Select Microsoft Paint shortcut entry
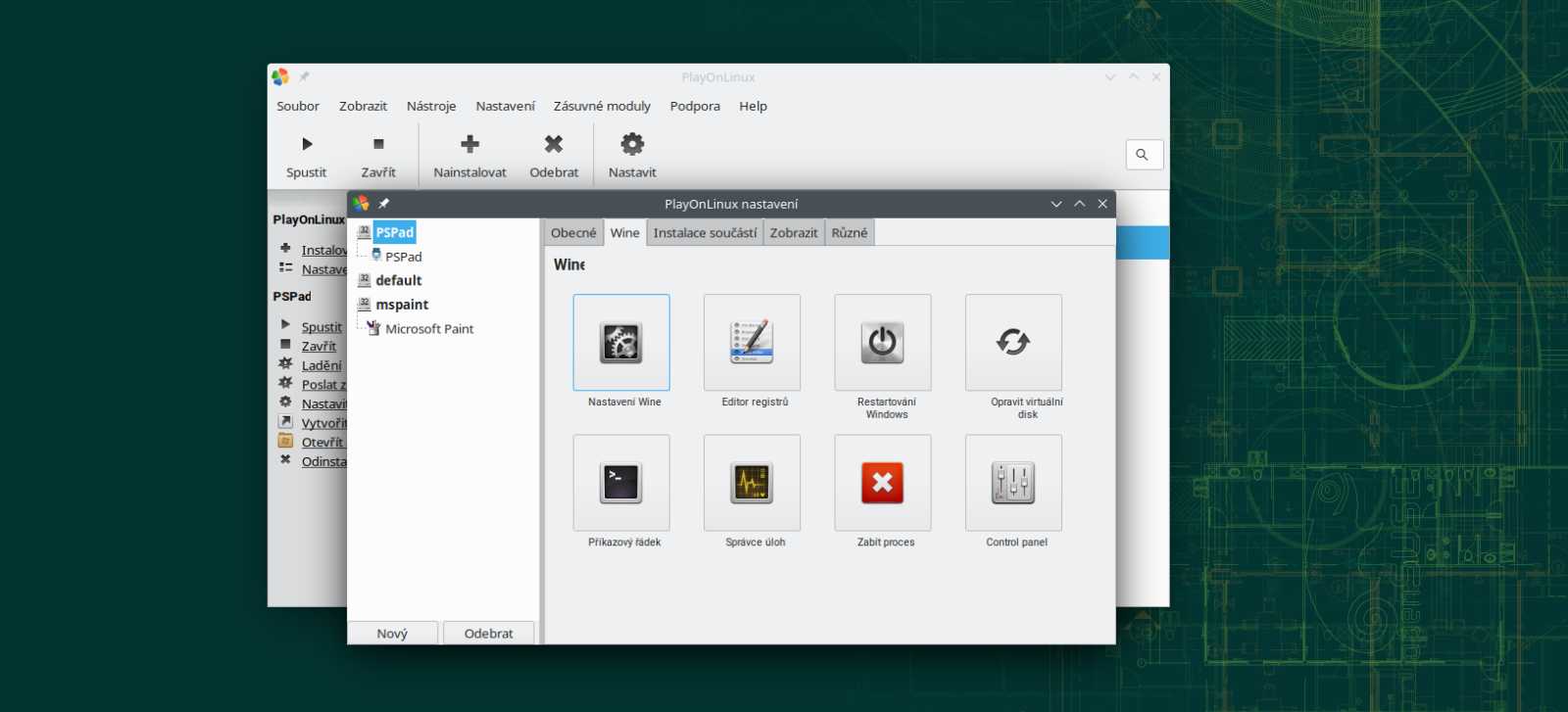Screen dimensions: 1568x712 pos(429,329)
